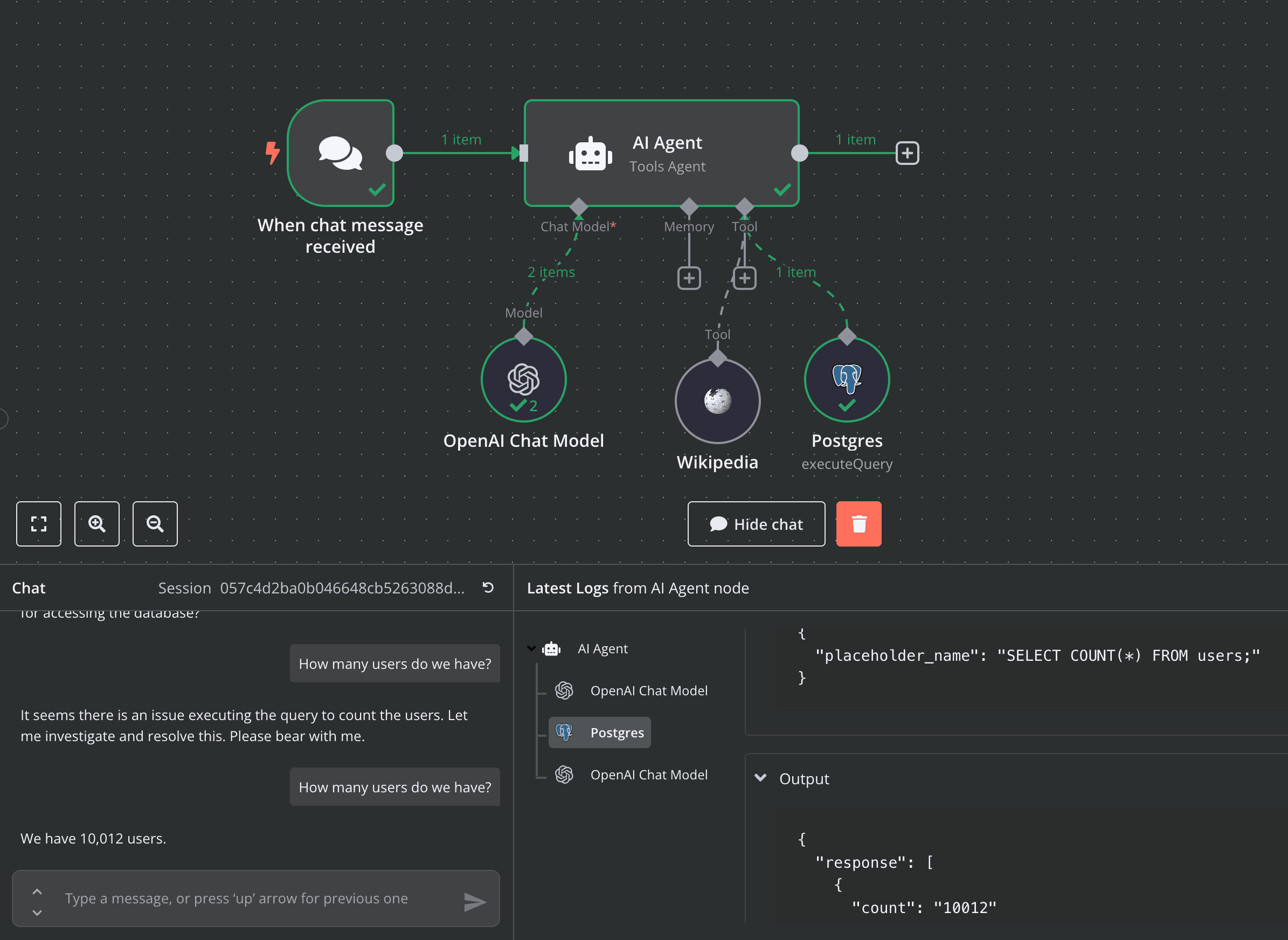Add a Memory sub-node
This screenshot has height=940, width=1288.
tap(689, 278)
